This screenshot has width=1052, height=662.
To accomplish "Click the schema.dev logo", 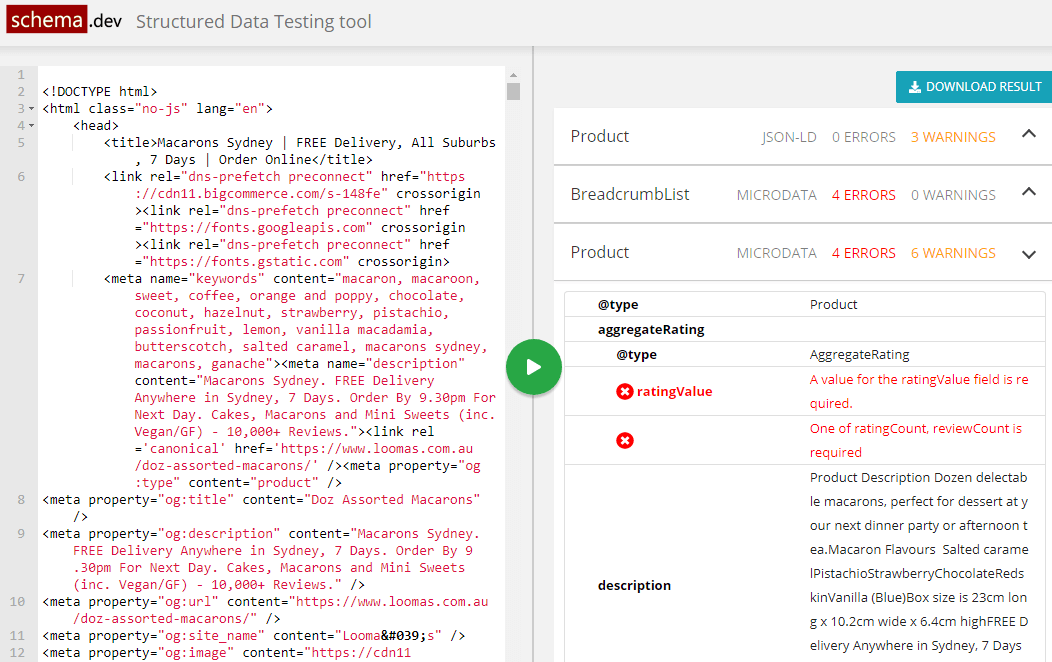I will pyautogui.click(x=64, y=20).
